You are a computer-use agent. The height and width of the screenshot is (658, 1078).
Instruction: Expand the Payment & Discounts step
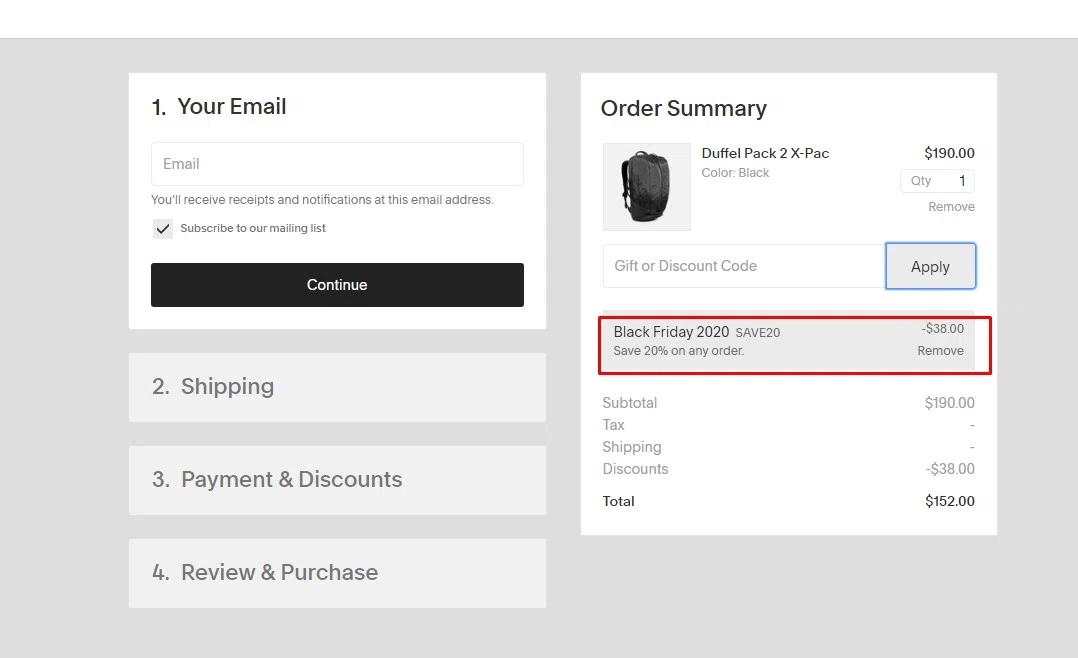point(337,480)
